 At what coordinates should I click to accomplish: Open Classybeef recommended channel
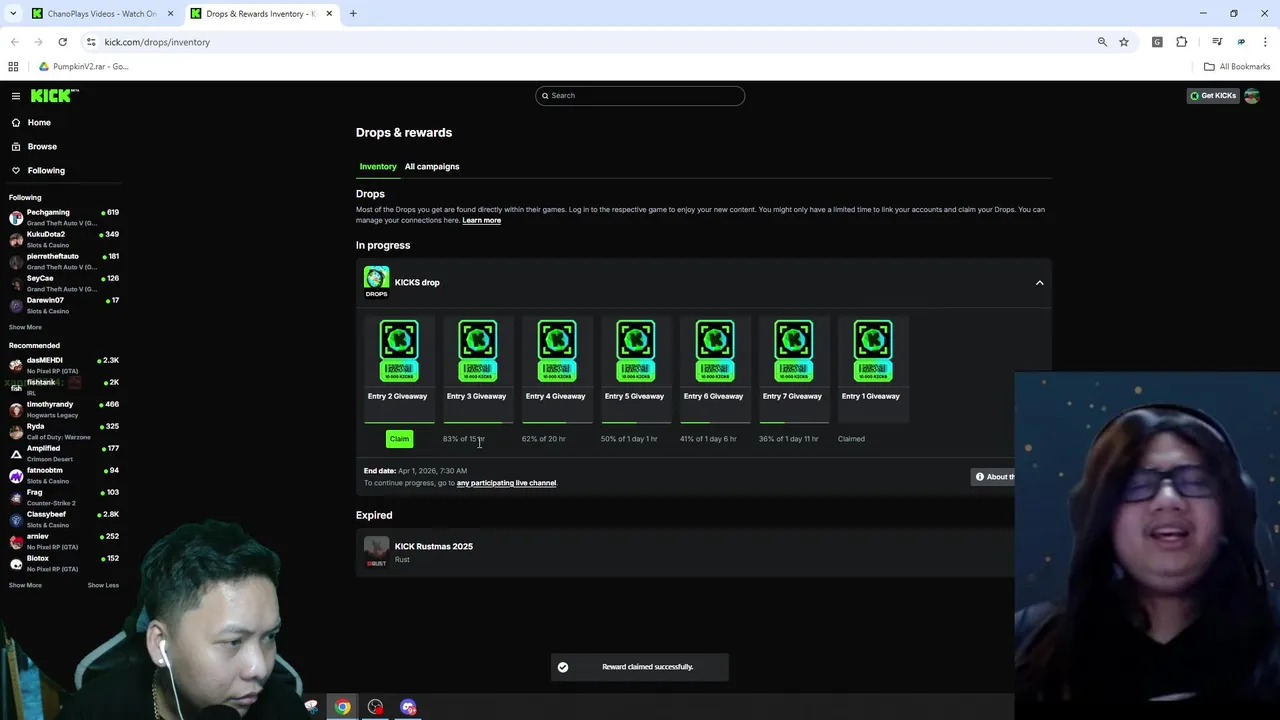click(64, 519)
